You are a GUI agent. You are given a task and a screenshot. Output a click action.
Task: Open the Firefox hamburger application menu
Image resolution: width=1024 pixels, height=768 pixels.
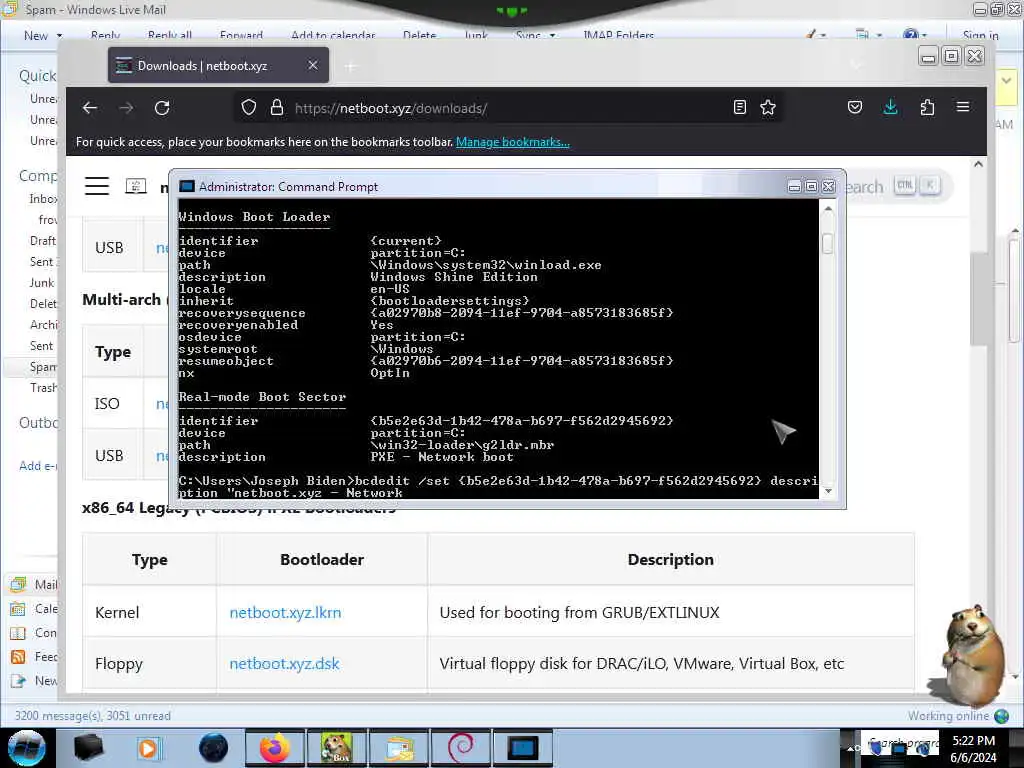(963, 107)
